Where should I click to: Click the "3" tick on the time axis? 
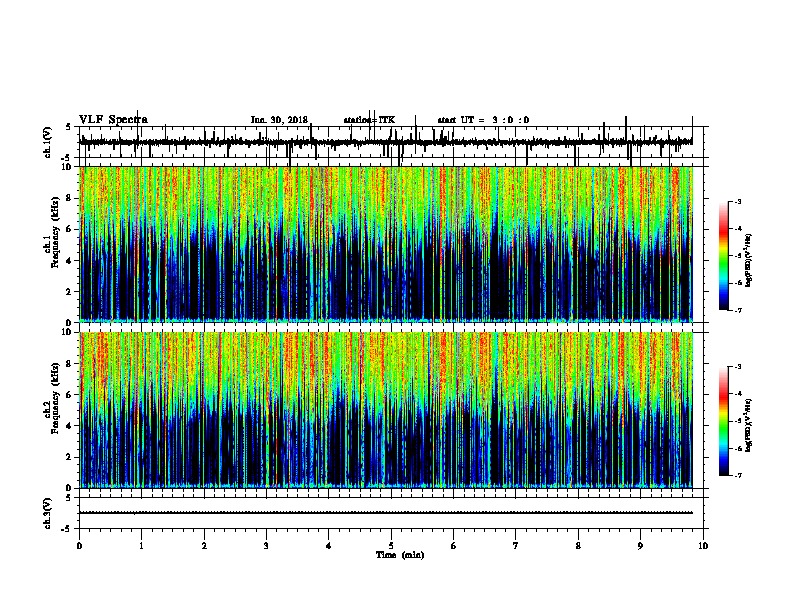click(266, 546)
